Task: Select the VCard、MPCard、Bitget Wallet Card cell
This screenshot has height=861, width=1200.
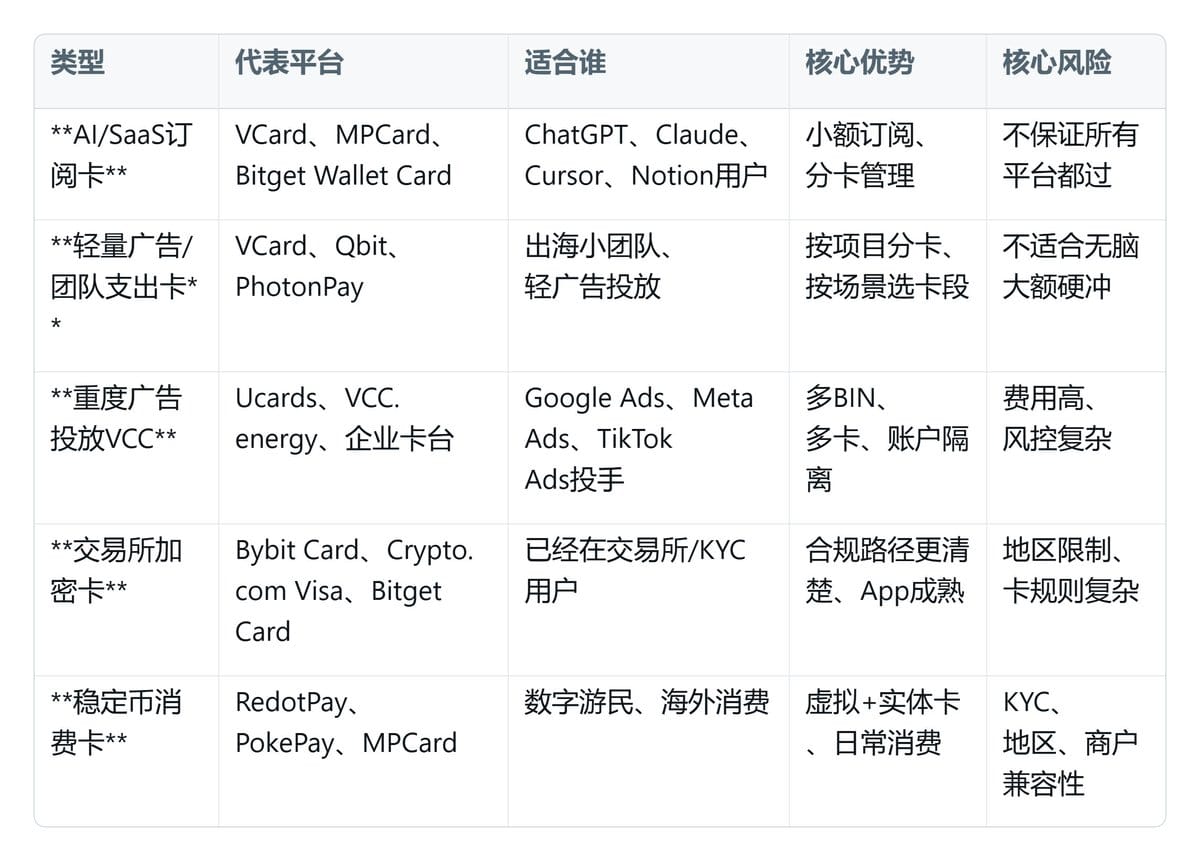Action: click(363, 165)
